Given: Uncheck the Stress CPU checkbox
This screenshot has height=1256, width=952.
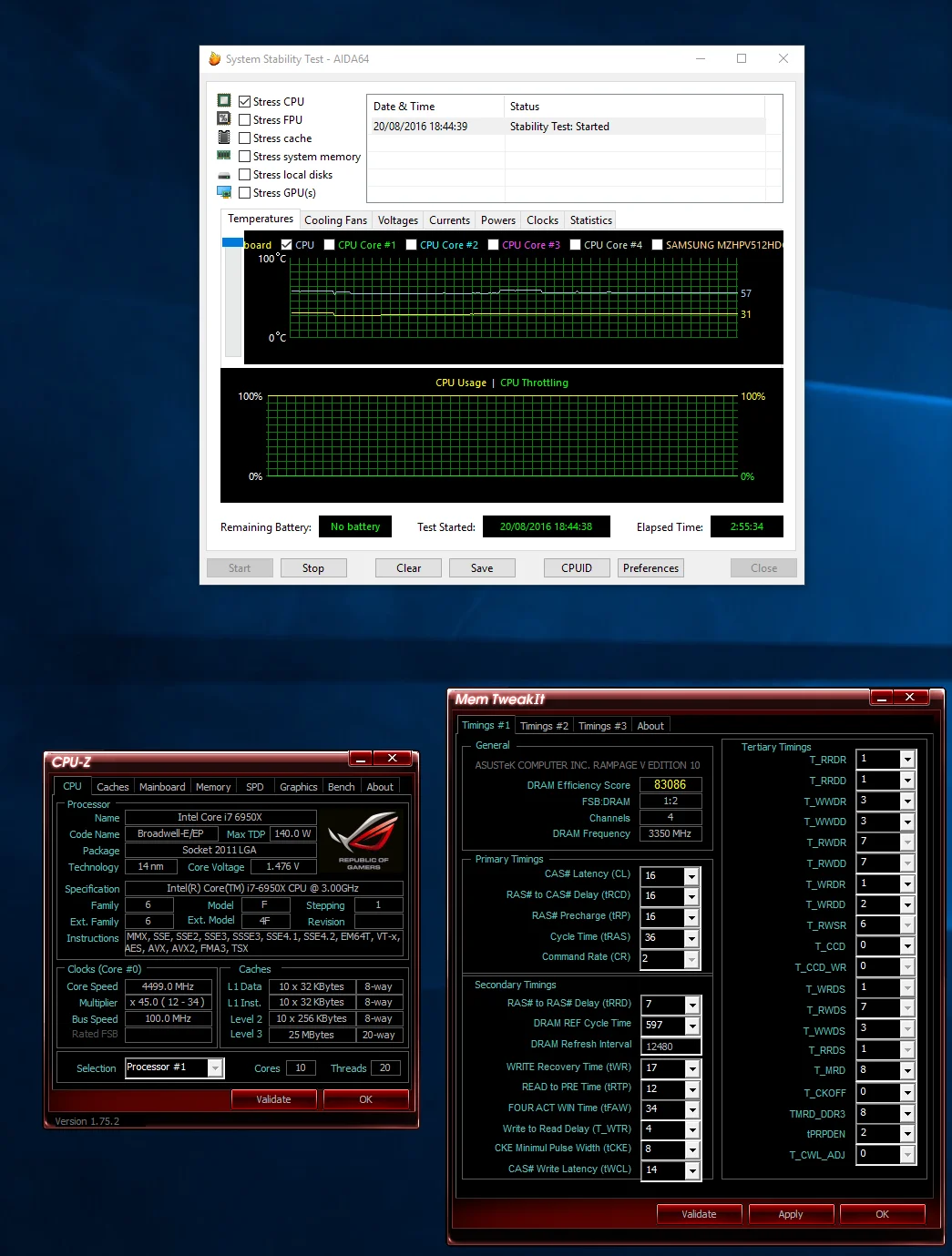Looking at the screenshot, I should pyautogui.click(x=245, y=102).
